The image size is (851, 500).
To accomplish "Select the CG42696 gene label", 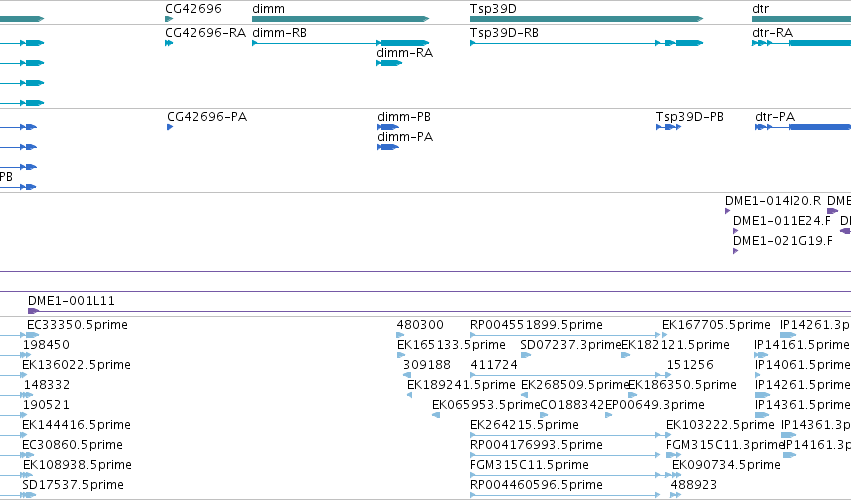I will point(193,9).
